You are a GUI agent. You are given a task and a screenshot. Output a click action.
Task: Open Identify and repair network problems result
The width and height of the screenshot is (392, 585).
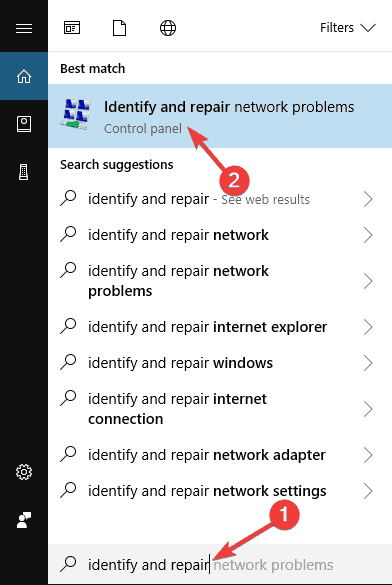pos(220,116)
